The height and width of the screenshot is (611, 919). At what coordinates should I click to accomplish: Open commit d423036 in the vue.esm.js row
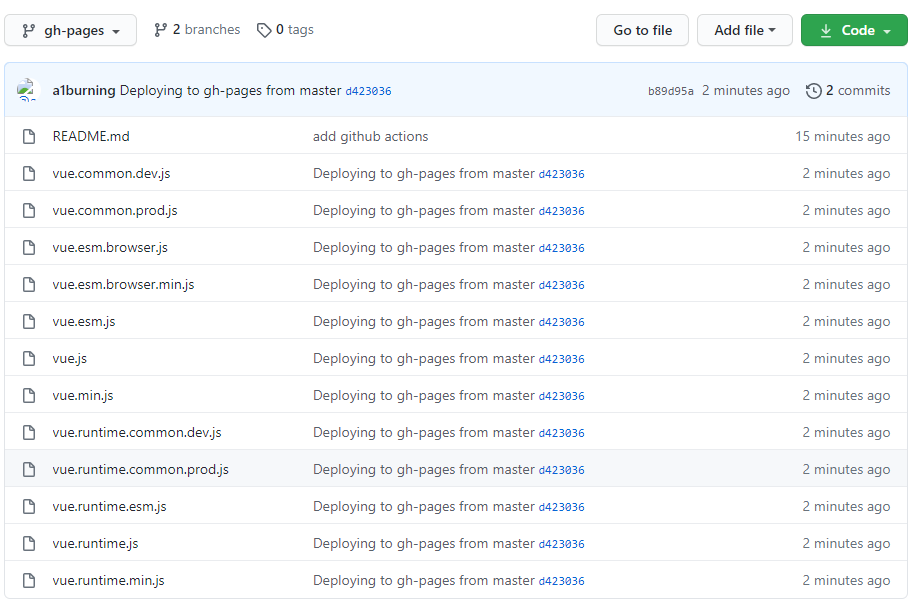coord(561,322)
